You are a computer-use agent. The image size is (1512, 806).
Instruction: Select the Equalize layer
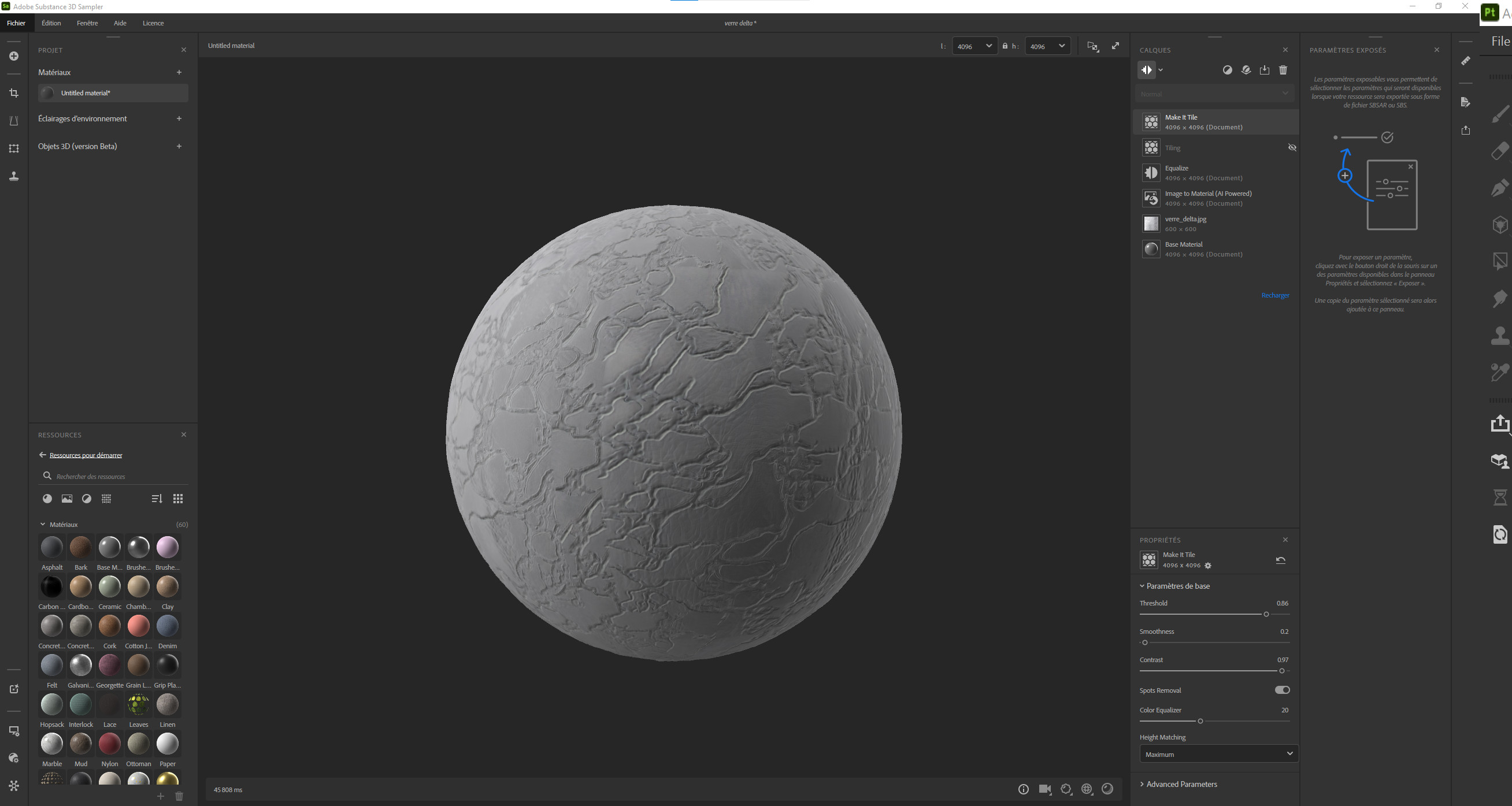pos(1215,173)
